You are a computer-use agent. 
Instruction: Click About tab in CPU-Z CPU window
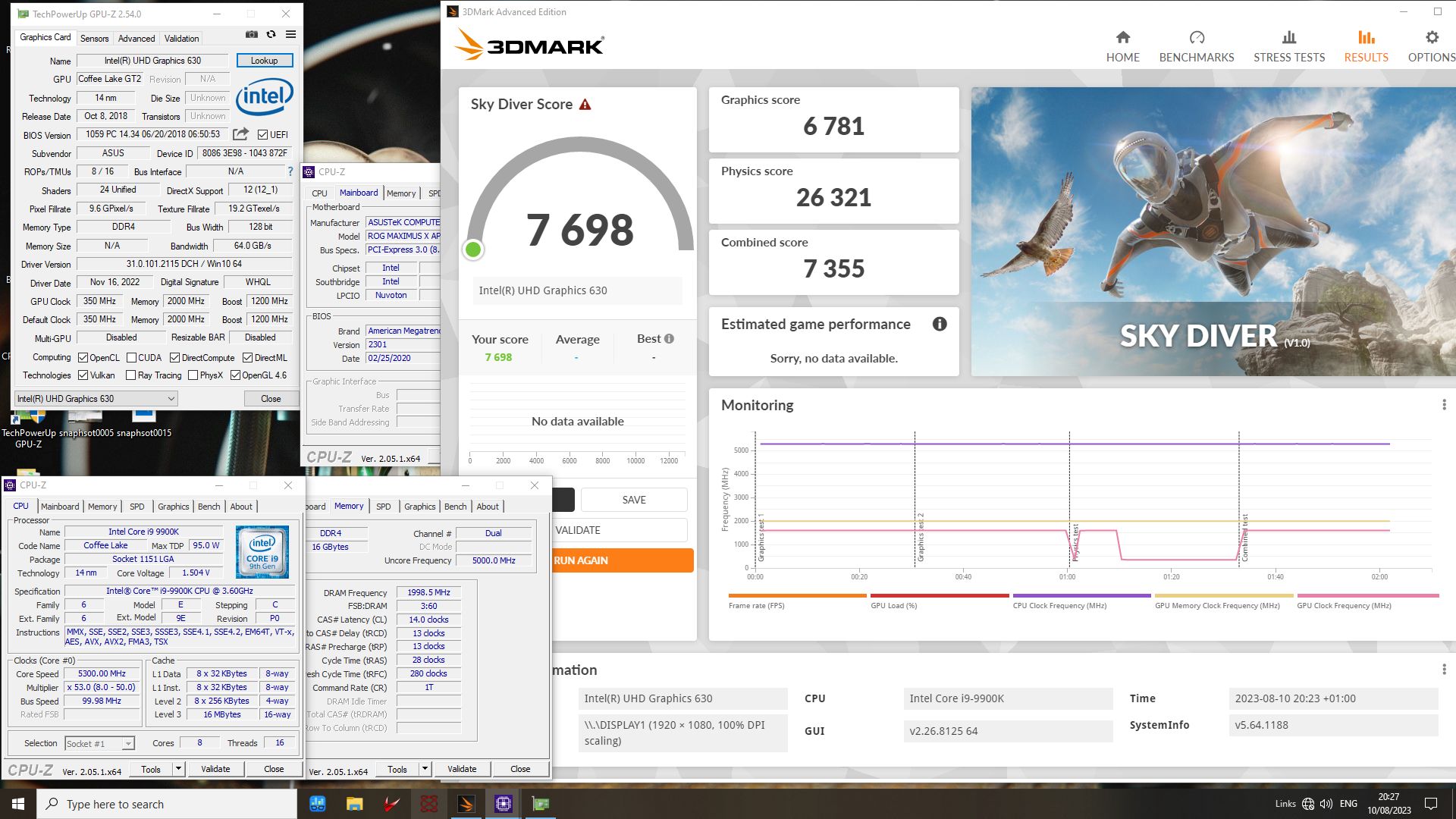pyautogui.click(x=241, y=507)
